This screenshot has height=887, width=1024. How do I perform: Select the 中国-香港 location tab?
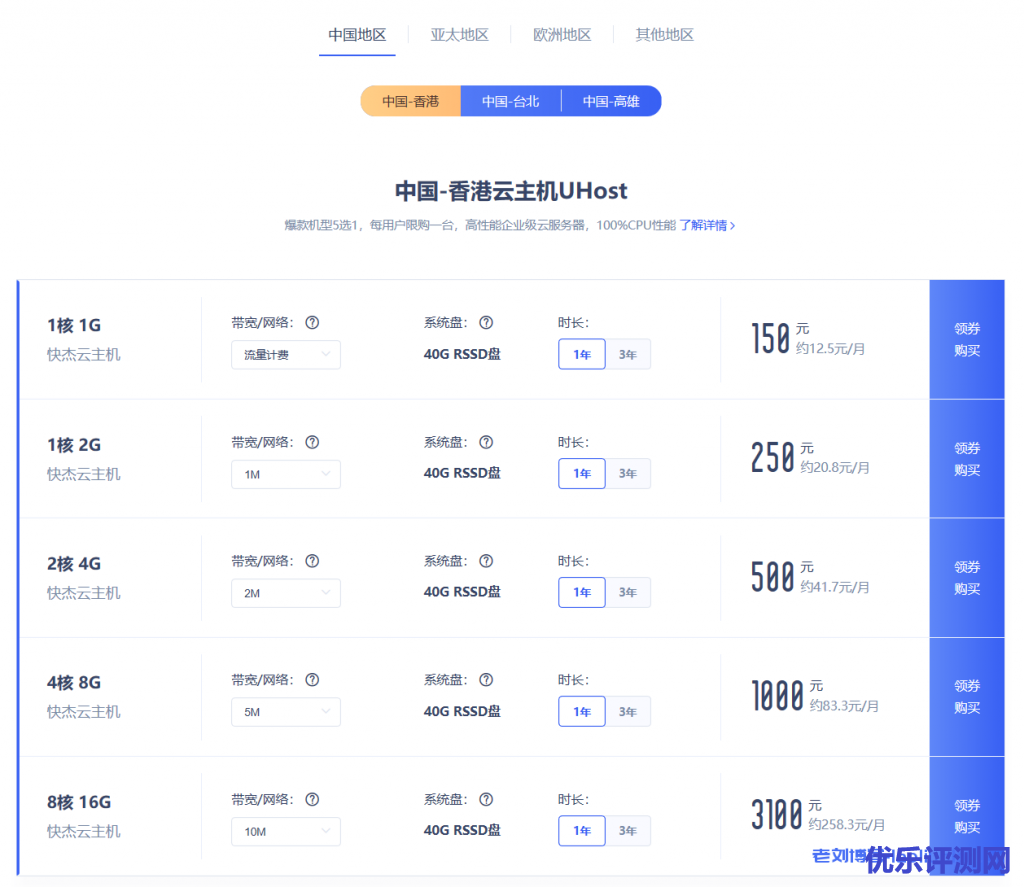pos(411,101)
